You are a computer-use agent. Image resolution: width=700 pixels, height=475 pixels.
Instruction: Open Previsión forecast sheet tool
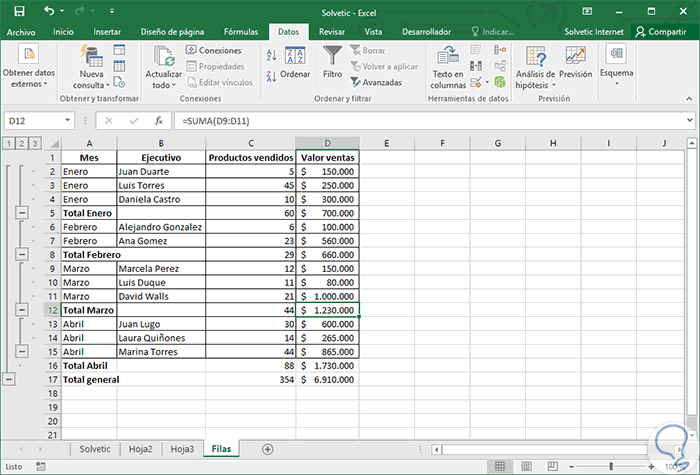pyautogui.click(x=575, y=62)
